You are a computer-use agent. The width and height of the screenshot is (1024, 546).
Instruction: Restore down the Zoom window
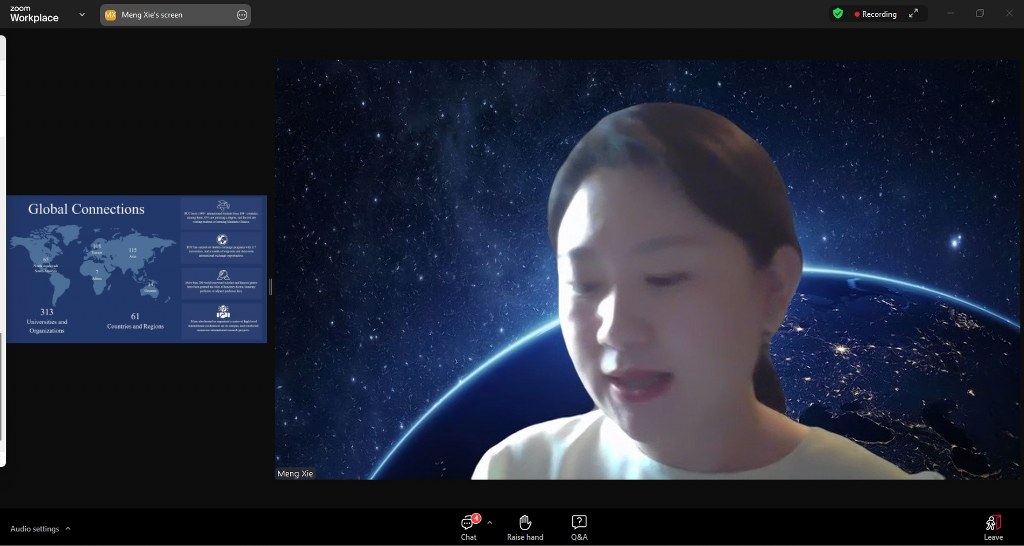point(980,14)
